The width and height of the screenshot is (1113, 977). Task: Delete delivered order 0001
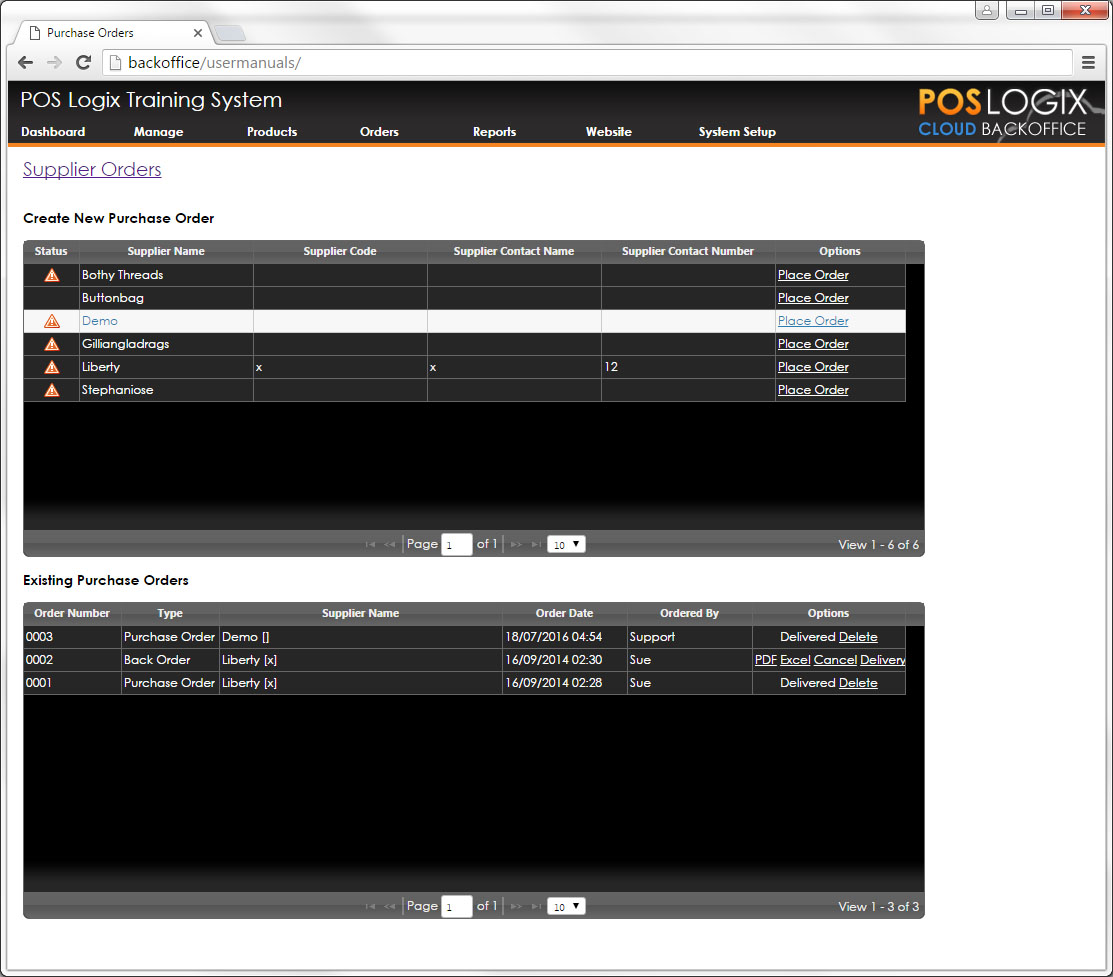[x=857, y=683]
